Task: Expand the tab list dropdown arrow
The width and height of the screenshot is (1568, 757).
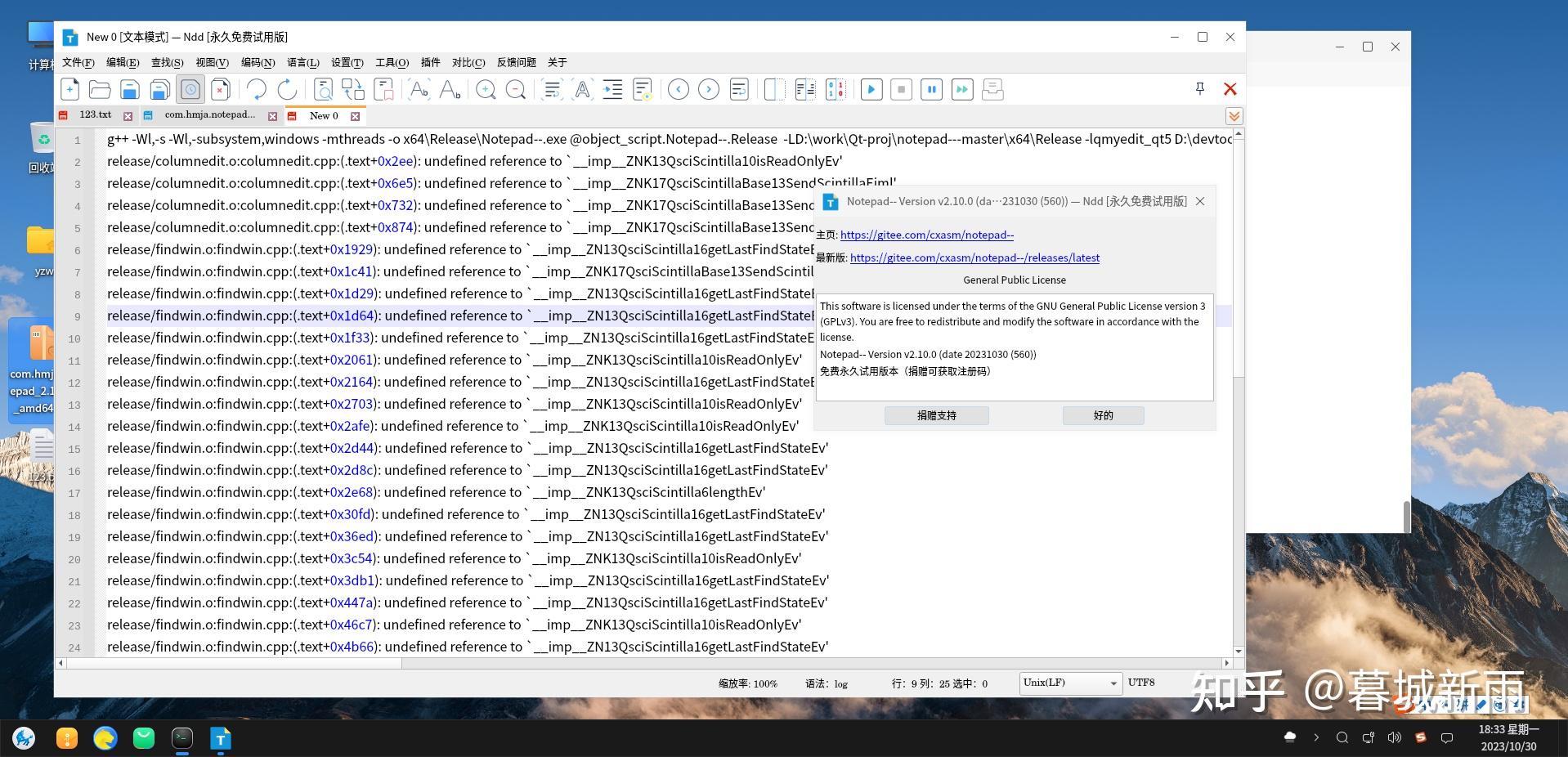Action: [1234, 116]
